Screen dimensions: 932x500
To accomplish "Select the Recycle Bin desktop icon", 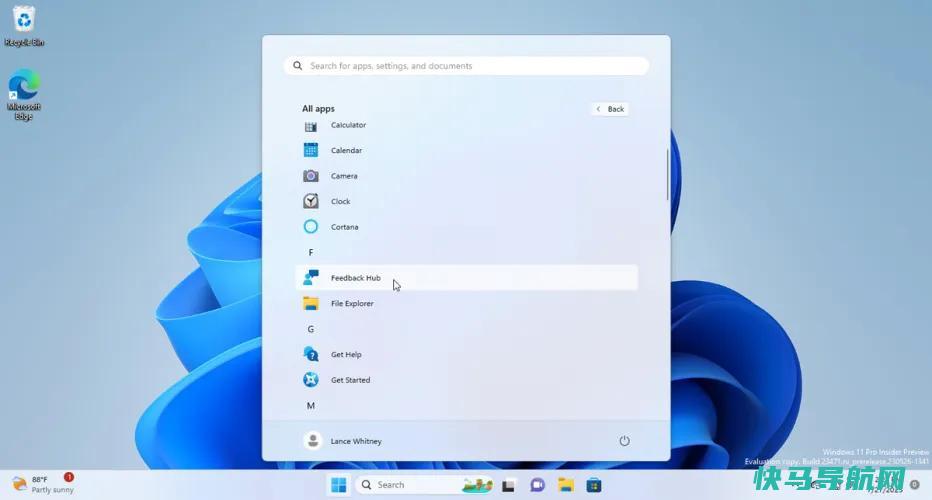I will [24, 26].
